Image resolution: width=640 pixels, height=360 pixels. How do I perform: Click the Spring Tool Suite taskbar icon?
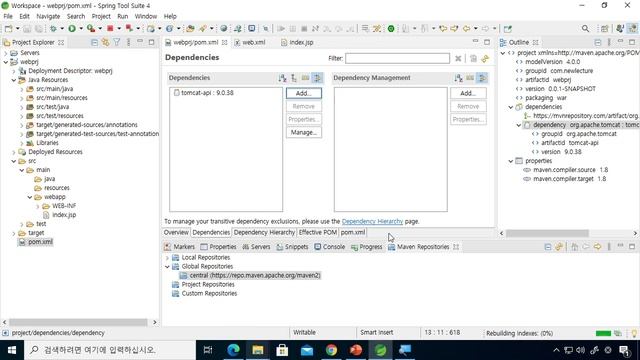380,350
